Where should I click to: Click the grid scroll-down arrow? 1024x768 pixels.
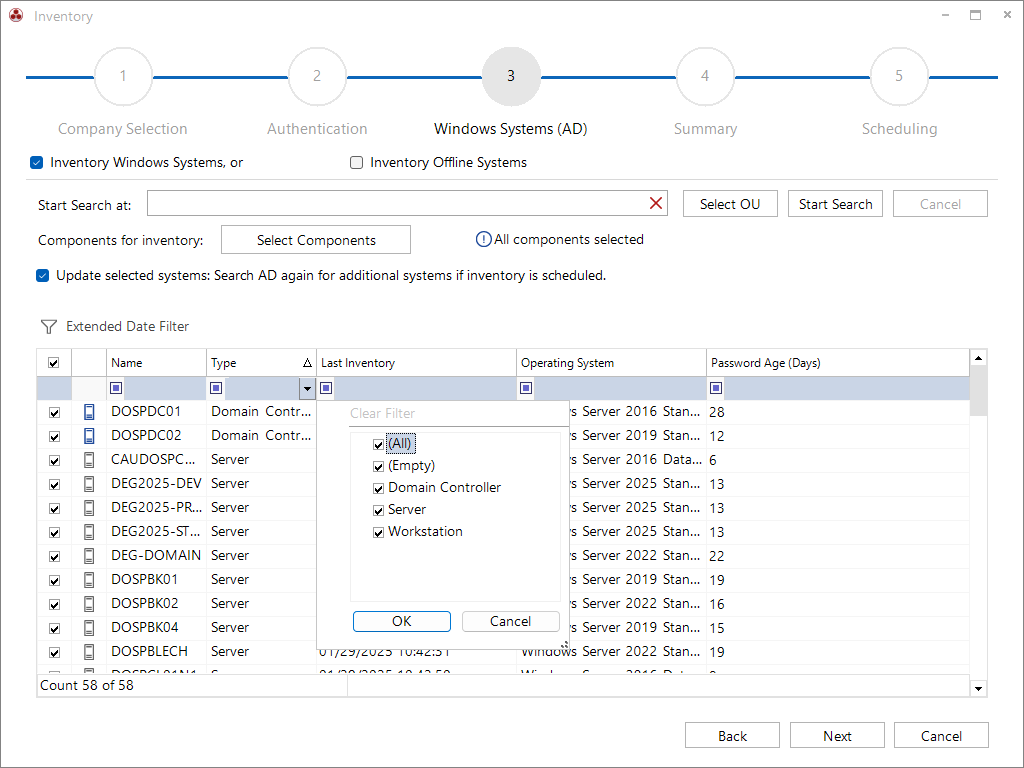coord(978,688)
